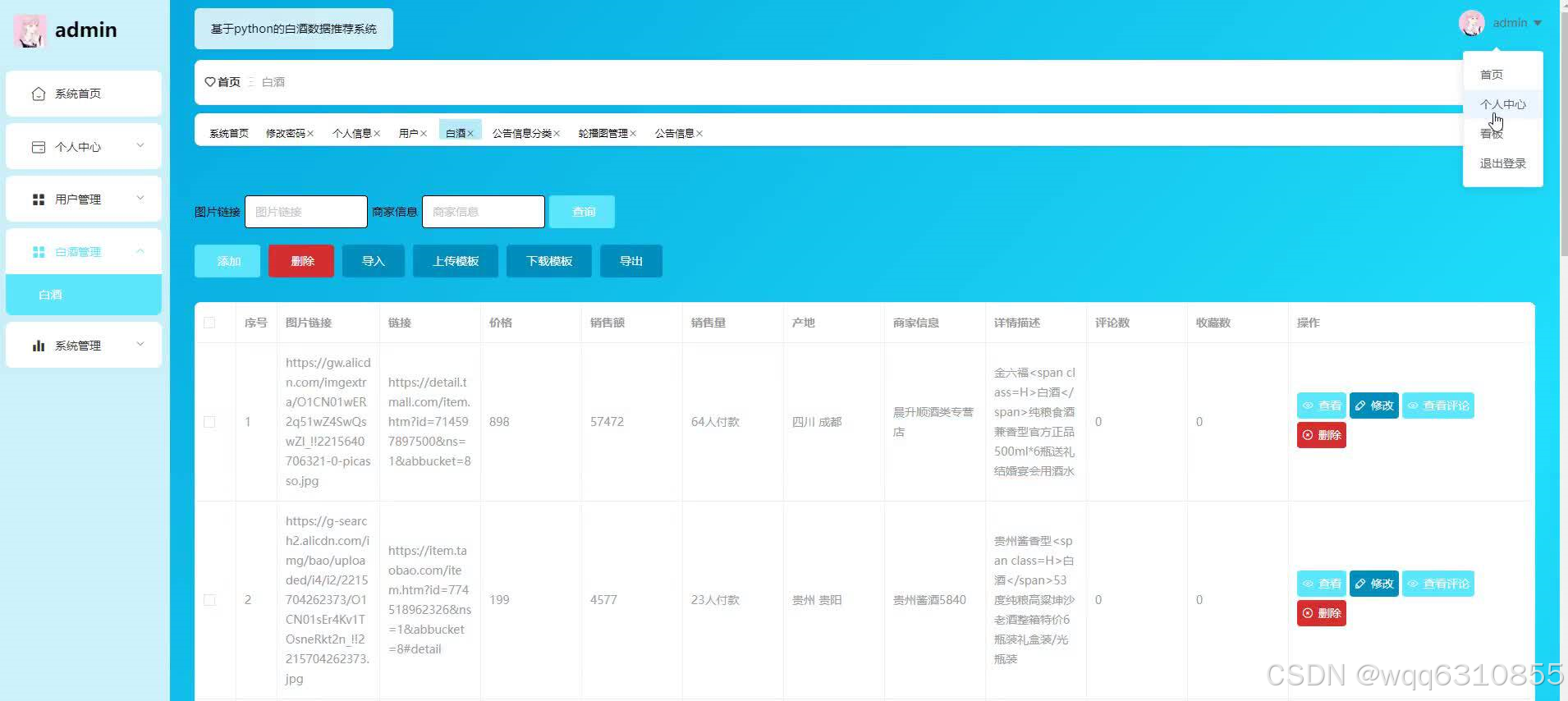Switch to the 系统首页 tab
1568x701 pixels.
[x=229, y=134]
